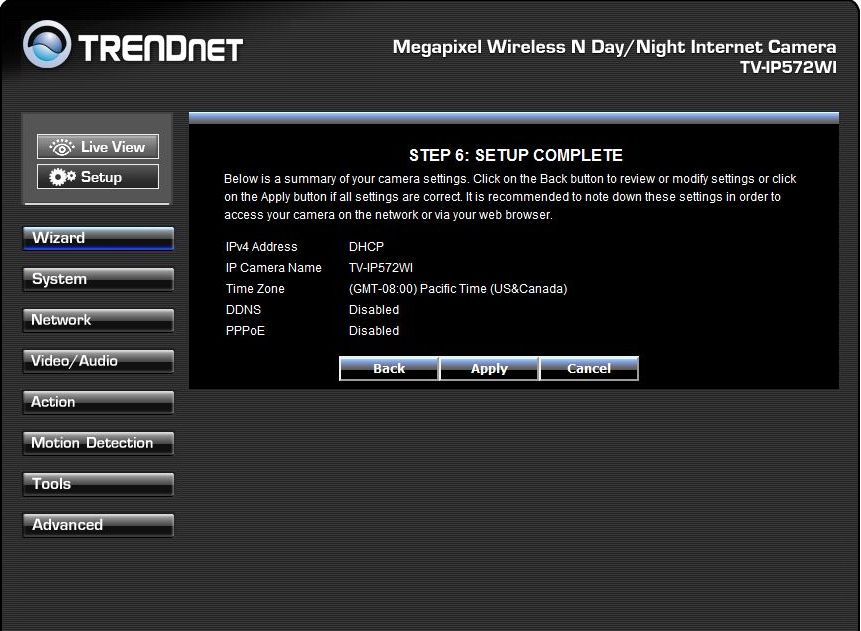Image resolution: width=861 pixels, height=631 pixels.
Task: Click the 'IP Camera Name' label
Action: pos(273,268)
